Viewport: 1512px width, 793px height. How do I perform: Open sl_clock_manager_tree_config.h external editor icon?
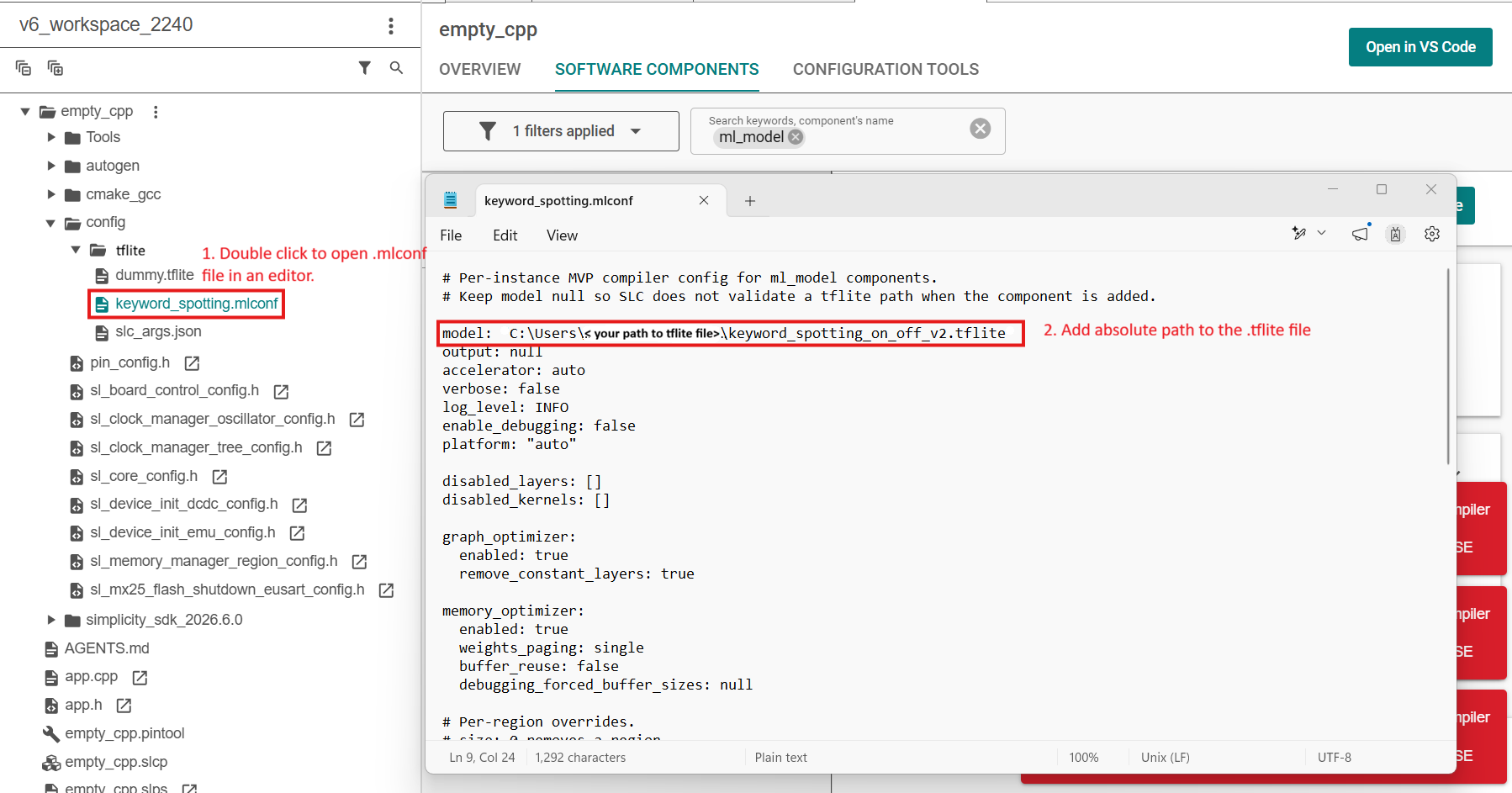click(x=324, y=448)
